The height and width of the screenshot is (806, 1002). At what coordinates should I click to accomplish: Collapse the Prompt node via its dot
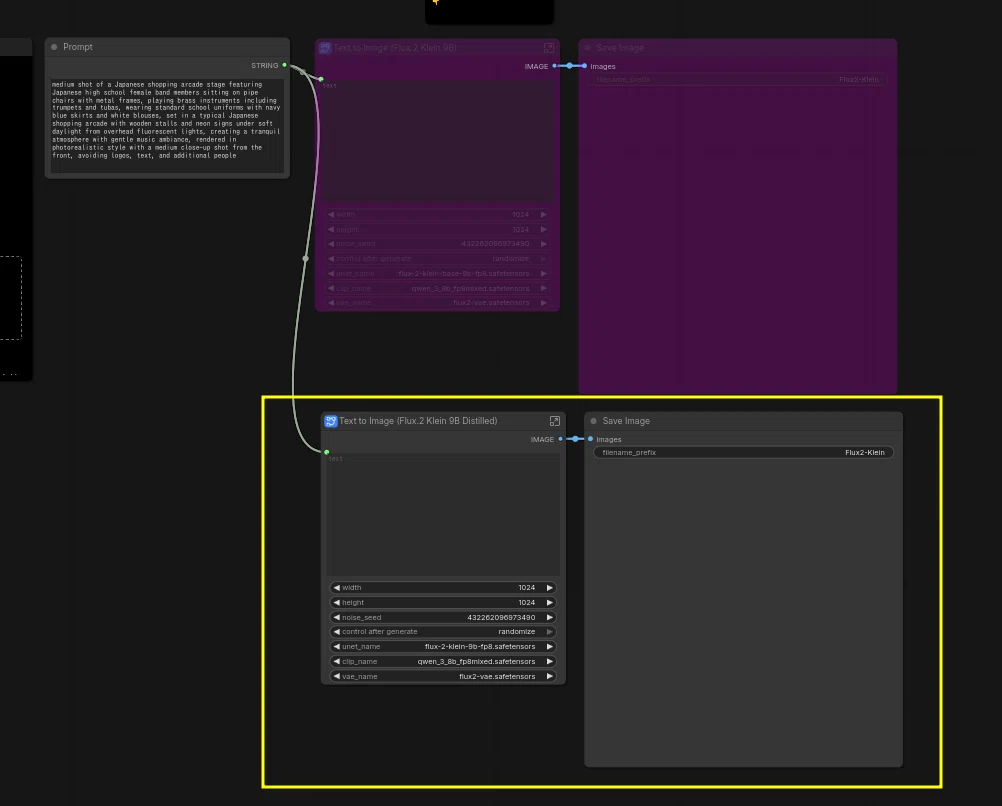(x=54, y=47)
